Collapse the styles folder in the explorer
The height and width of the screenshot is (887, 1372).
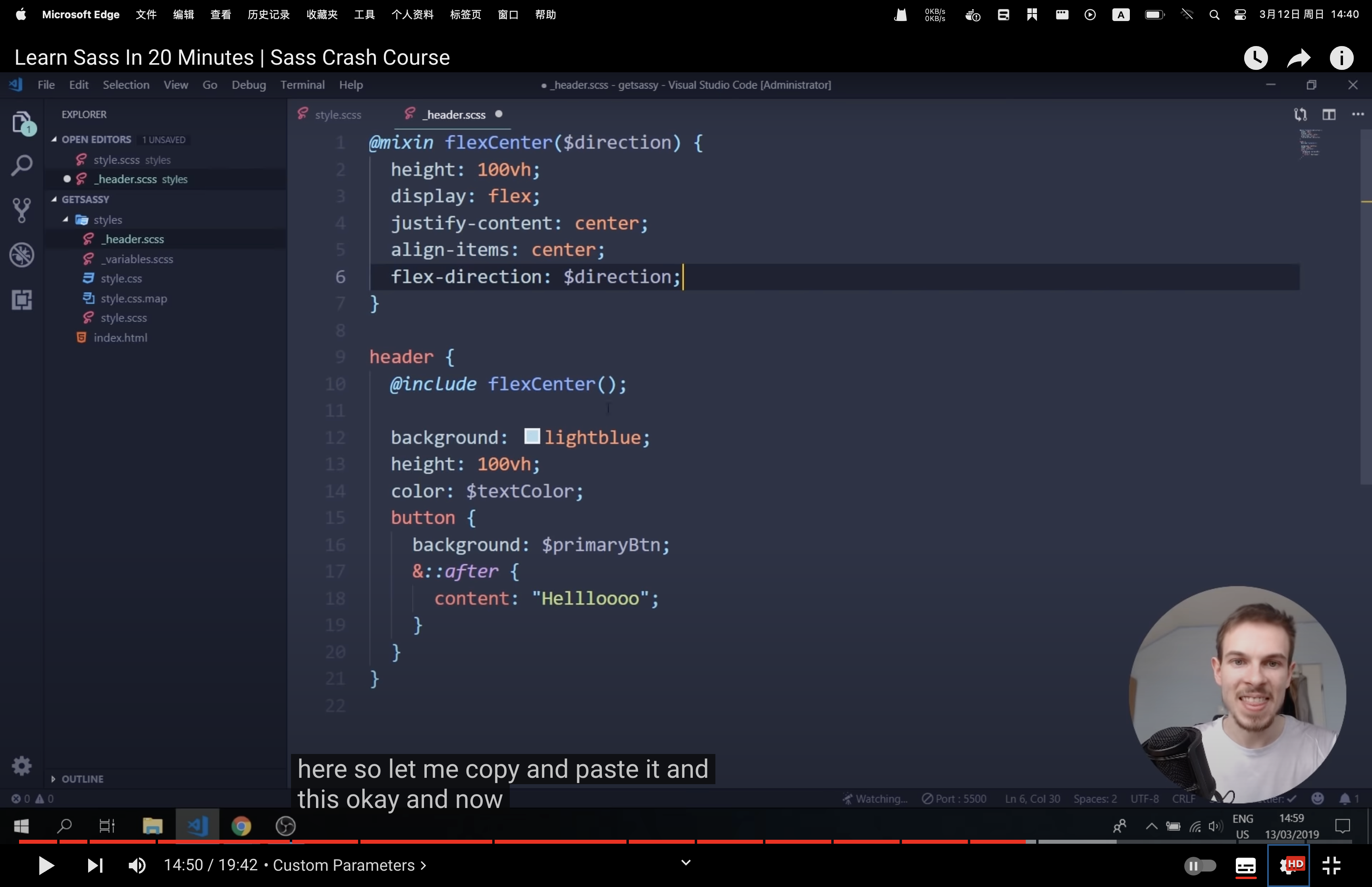(65, 220)
